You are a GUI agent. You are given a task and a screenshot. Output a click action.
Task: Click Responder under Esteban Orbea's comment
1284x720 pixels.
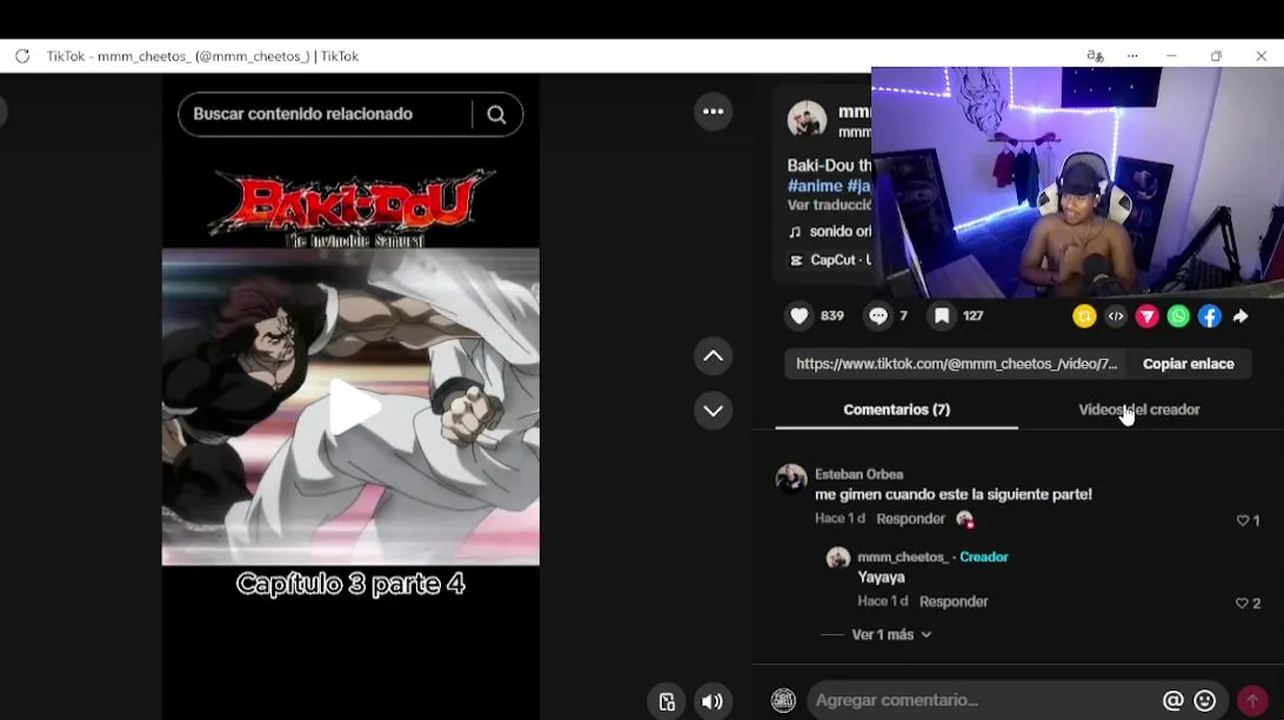point(910,518)
